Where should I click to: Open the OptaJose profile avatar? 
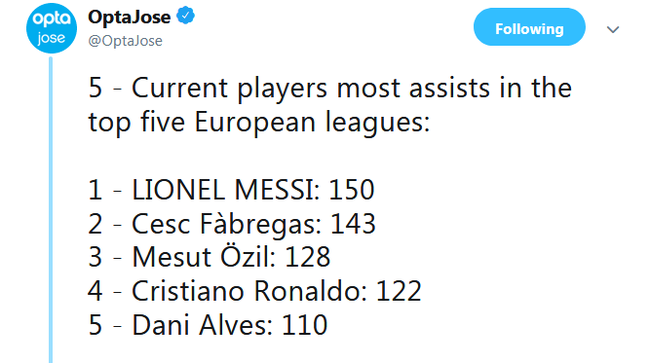pyautogui.click(x=51, y=28)
